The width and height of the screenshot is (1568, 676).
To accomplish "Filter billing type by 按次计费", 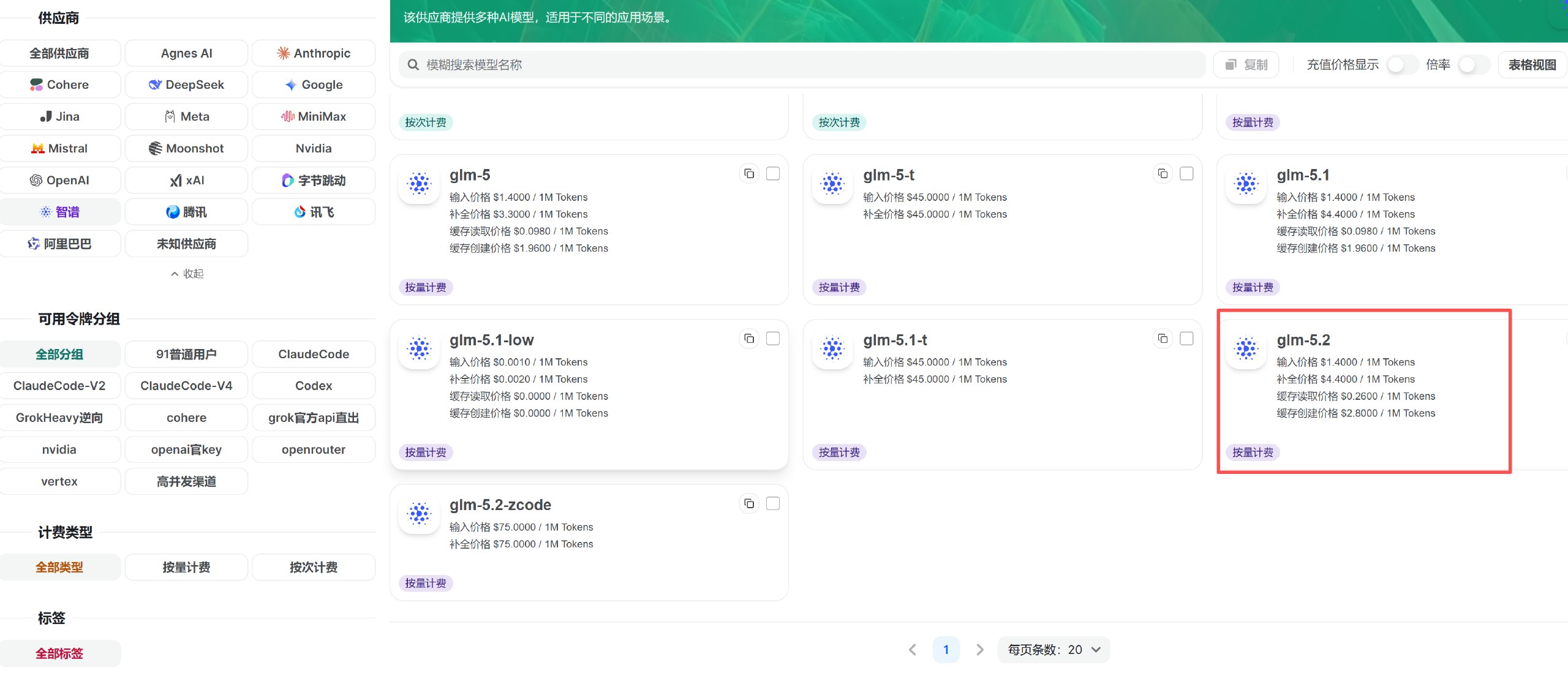I will [314, 567].
